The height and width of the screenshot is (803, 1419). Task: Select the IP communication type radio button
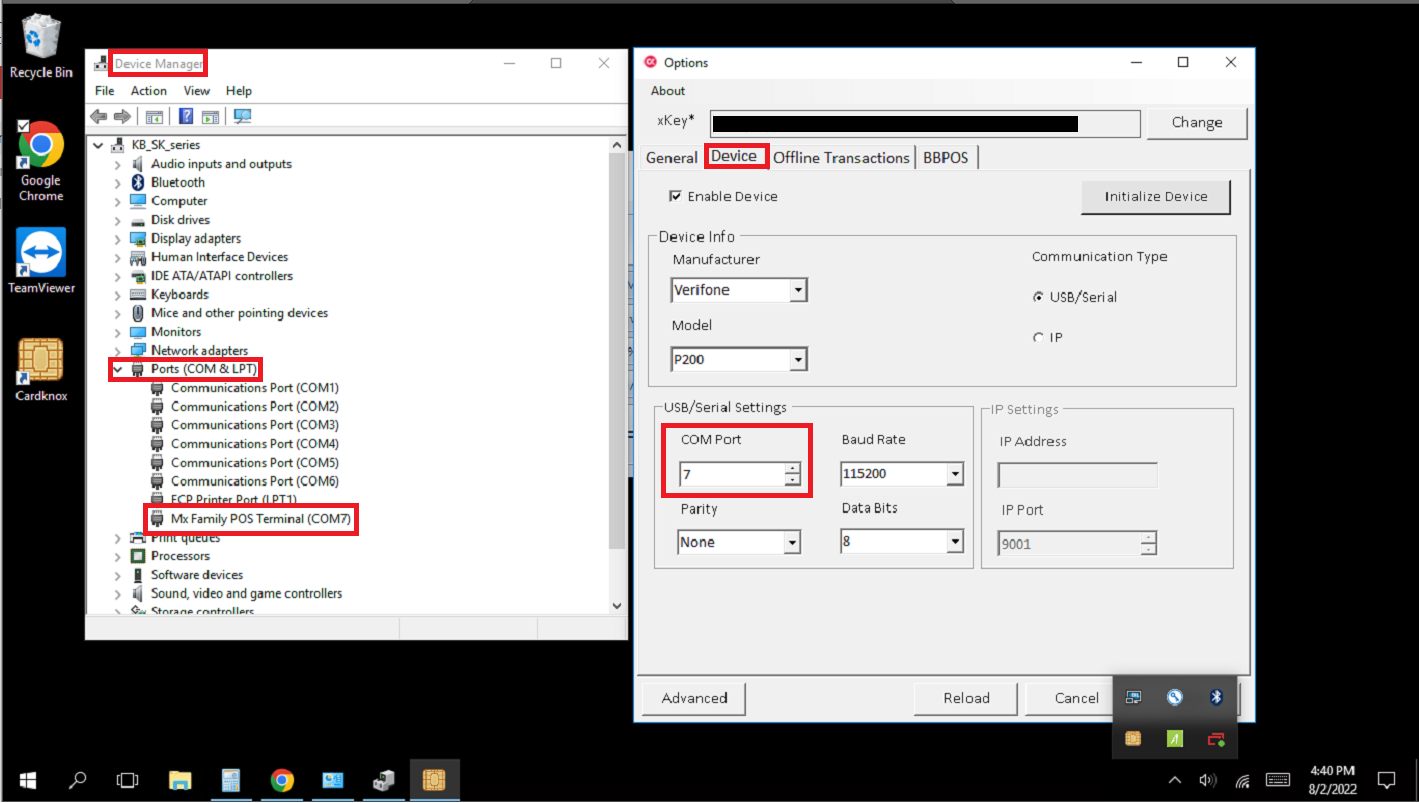(1038, 337)
